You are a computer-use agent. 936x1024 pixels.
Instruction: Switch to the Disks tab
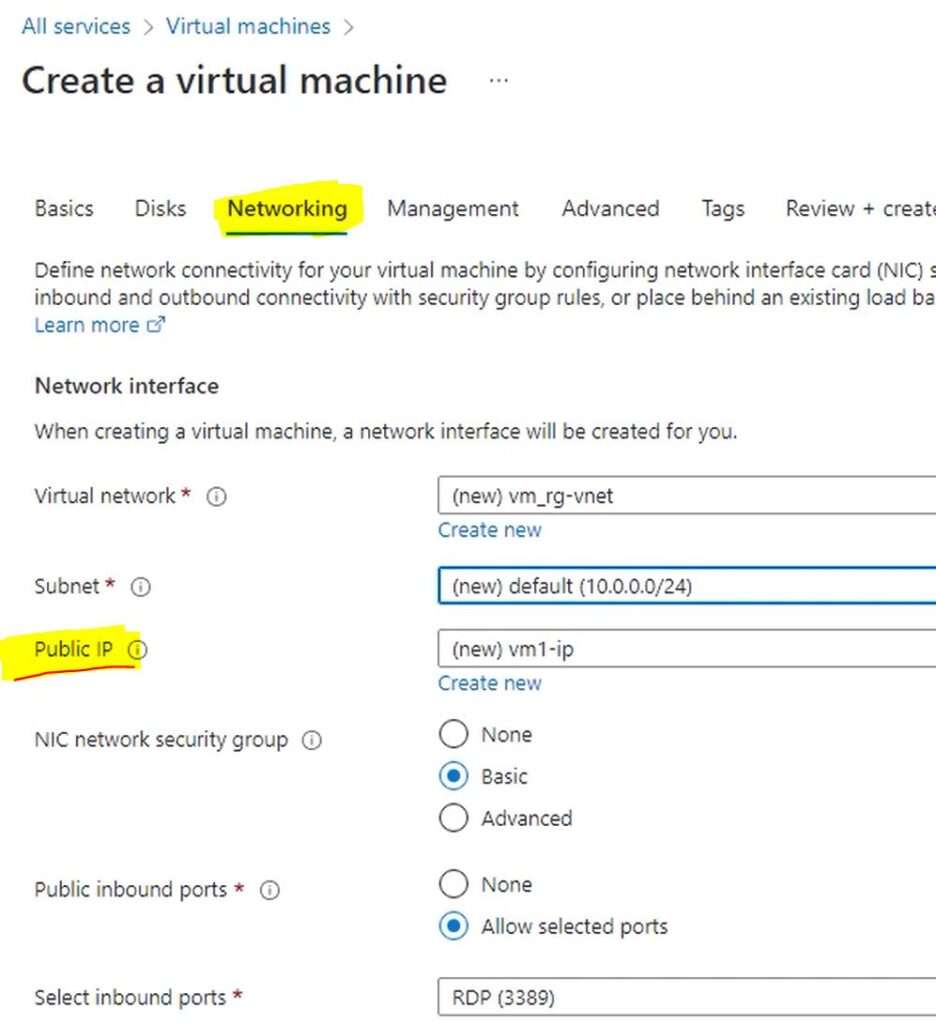tap(159, 208)
